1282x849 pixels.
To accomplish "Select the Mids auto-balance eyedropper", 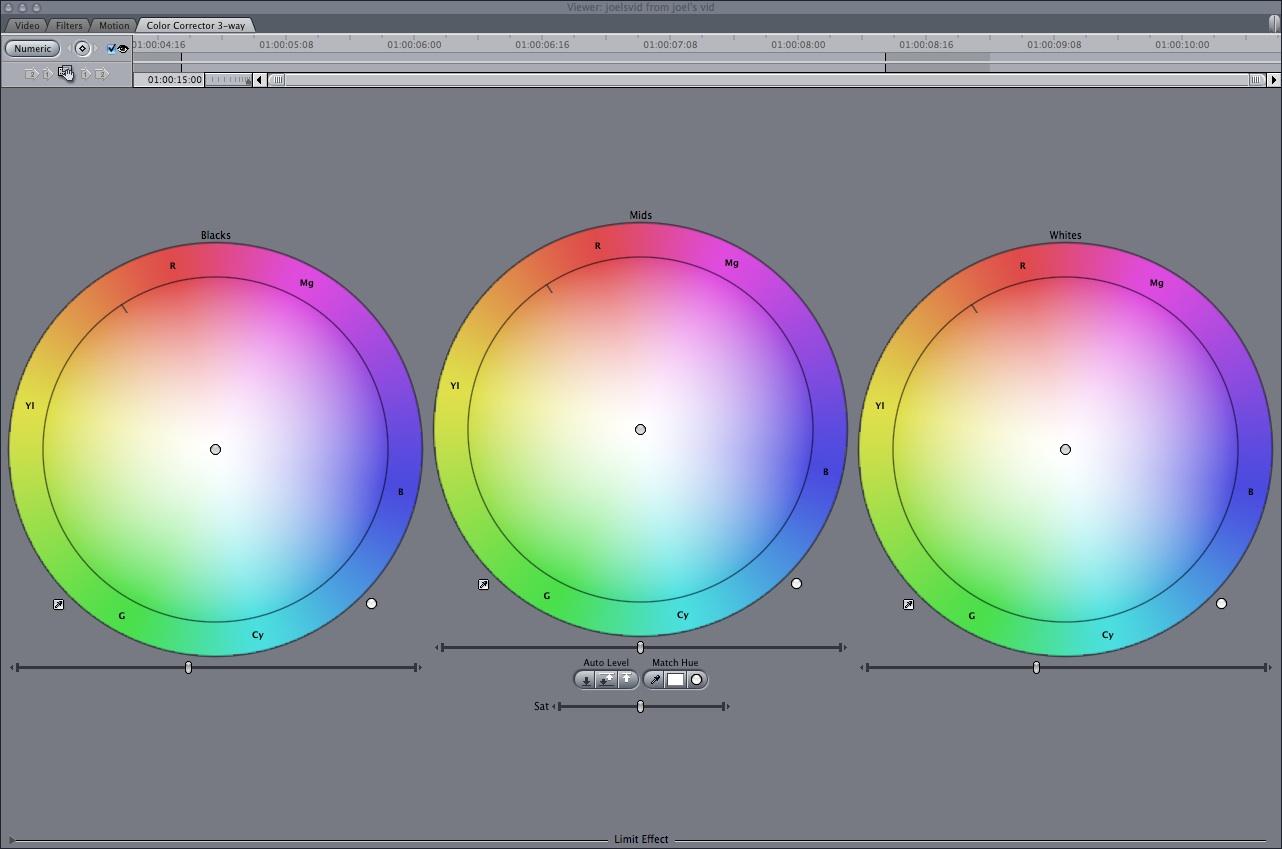I will 484,584.
